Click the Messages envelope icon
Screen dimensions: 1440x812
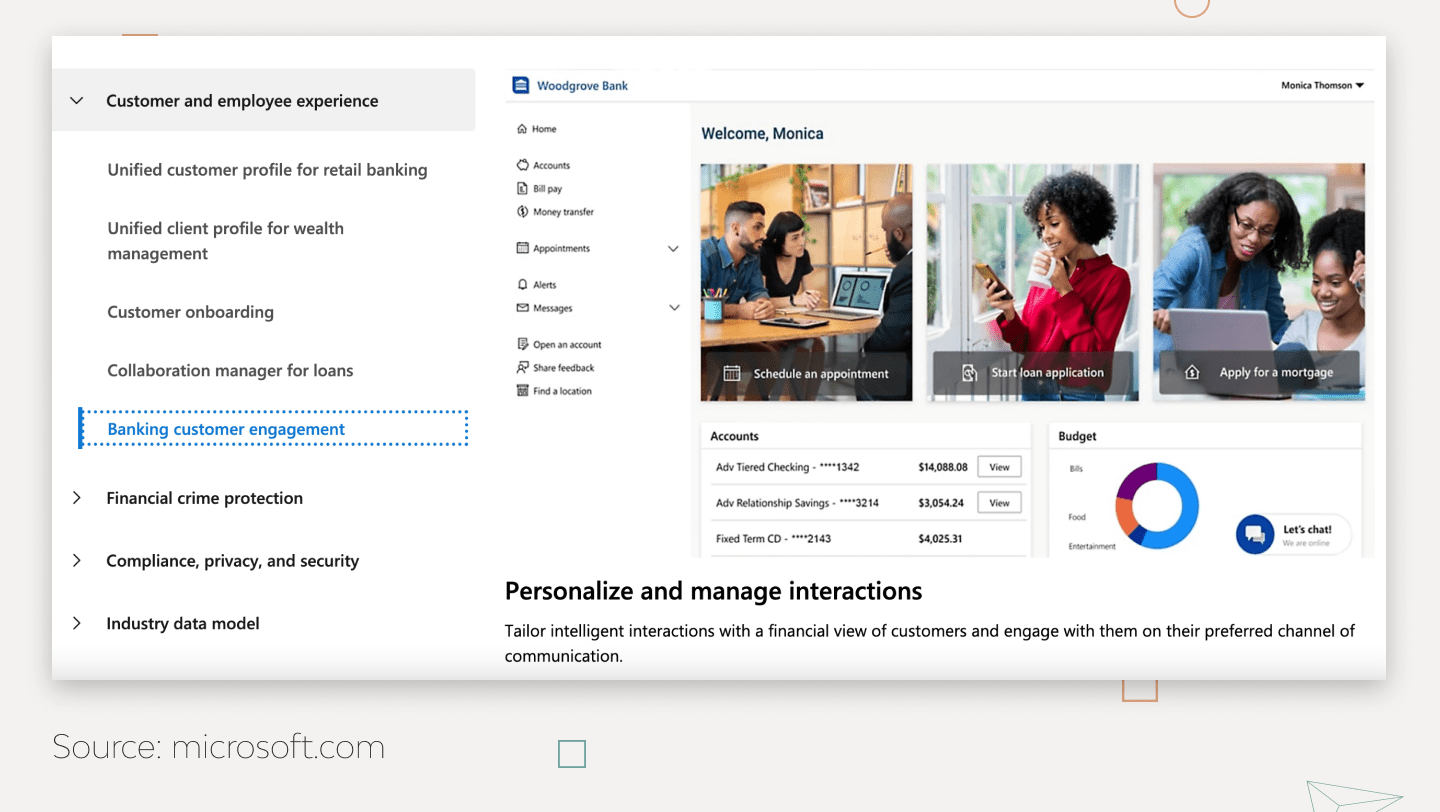[522, 308]
